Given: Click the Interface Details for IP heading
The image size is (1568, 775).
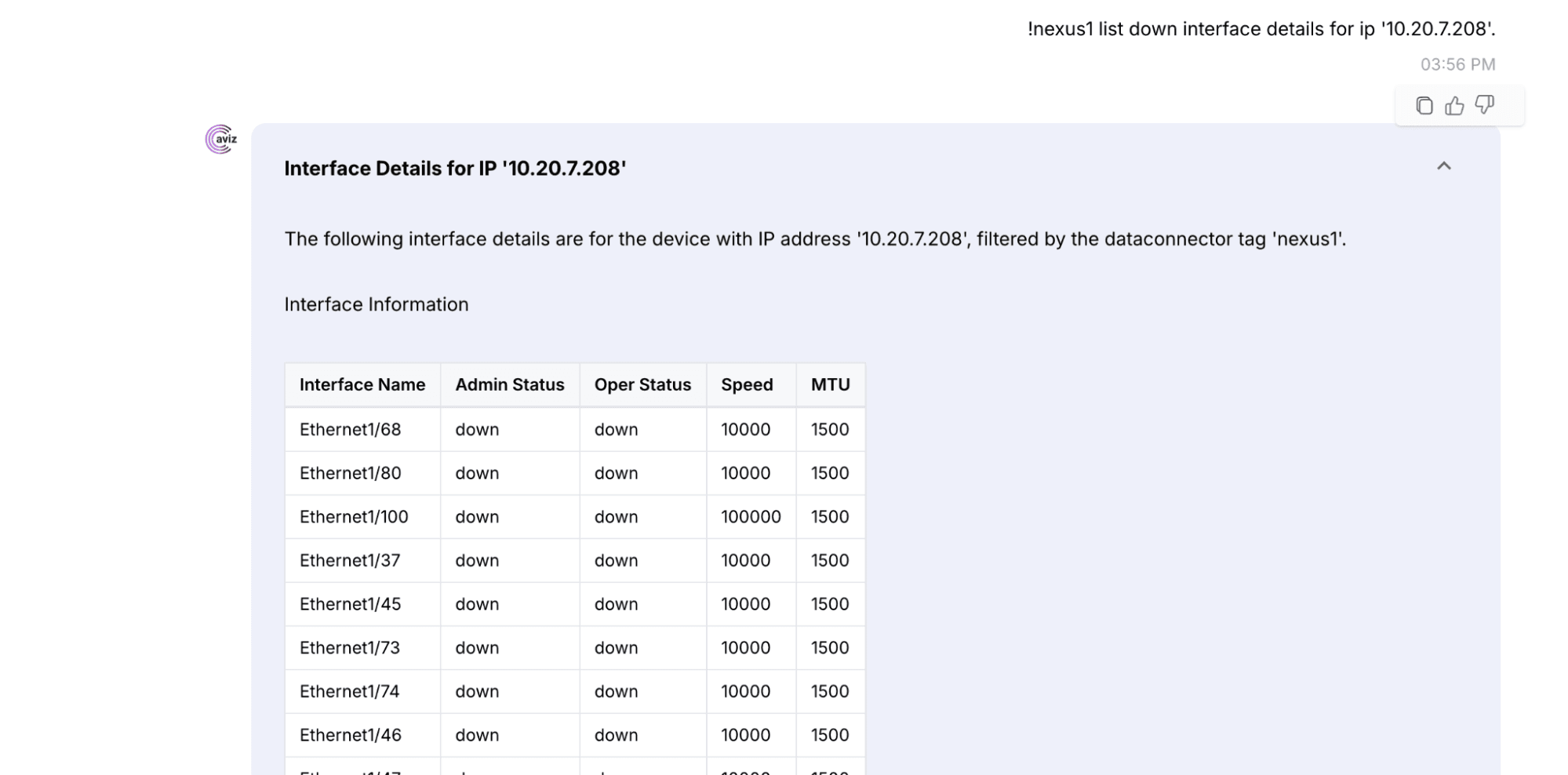Looking at the screenshot, I should [x=455, y=167].
